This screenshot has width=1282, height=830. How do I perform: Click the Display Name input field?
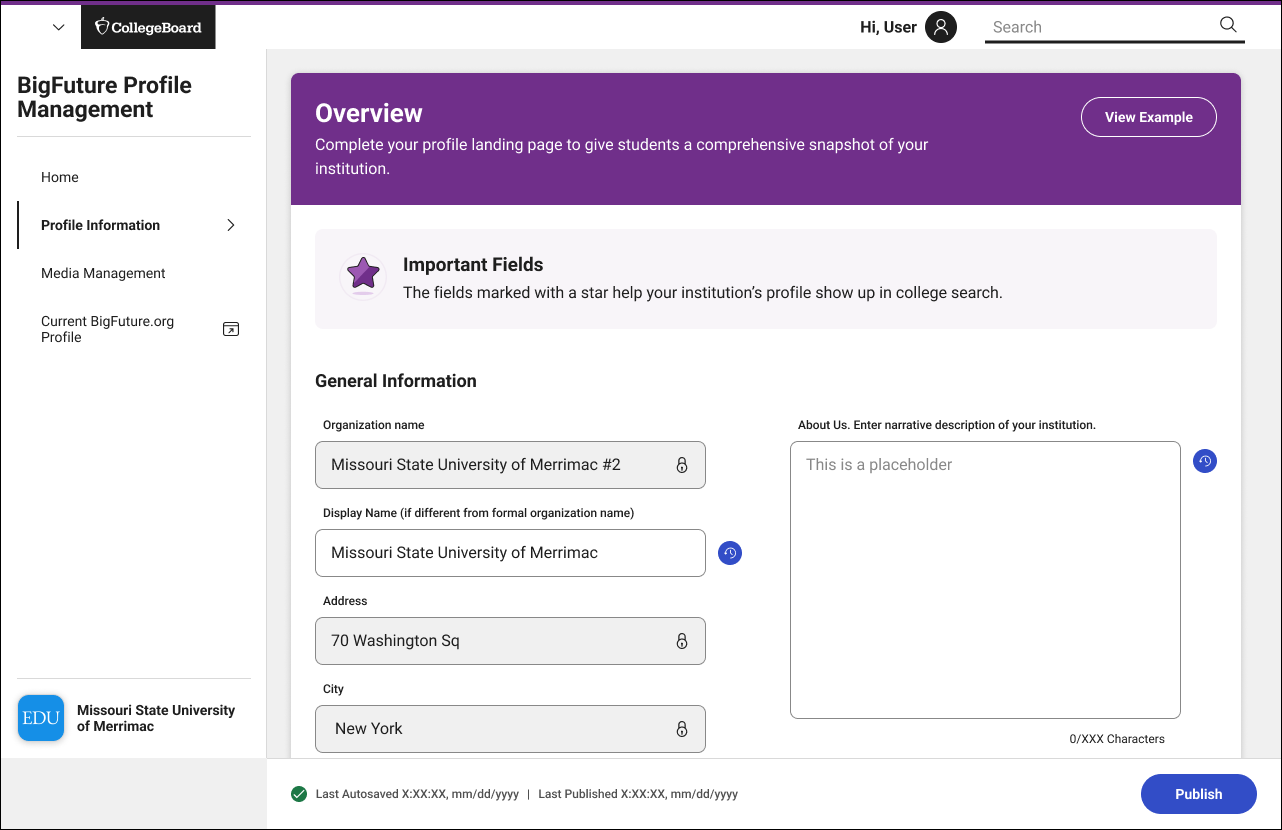(x=510, y=553)
